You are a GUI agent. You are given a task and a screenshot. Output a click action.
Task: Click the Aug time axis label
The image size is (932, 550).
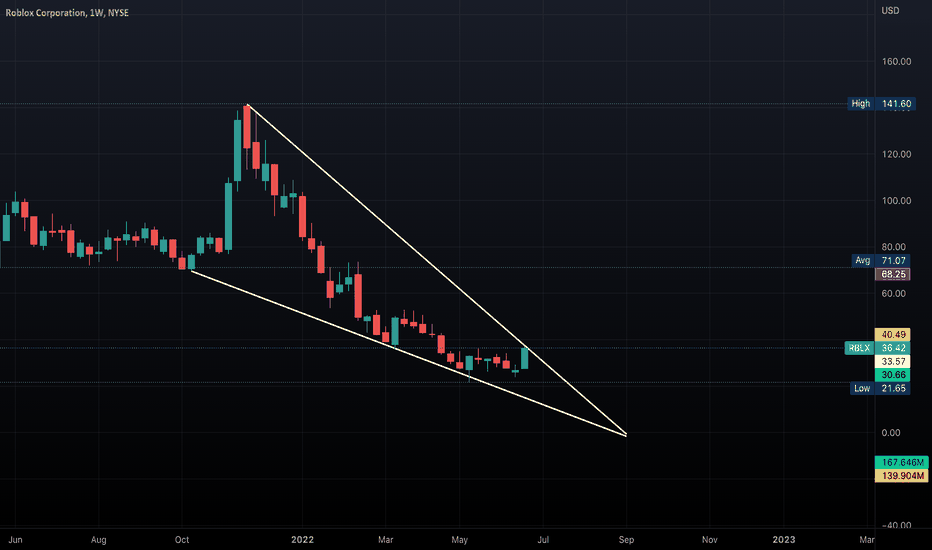pos(99,540)
